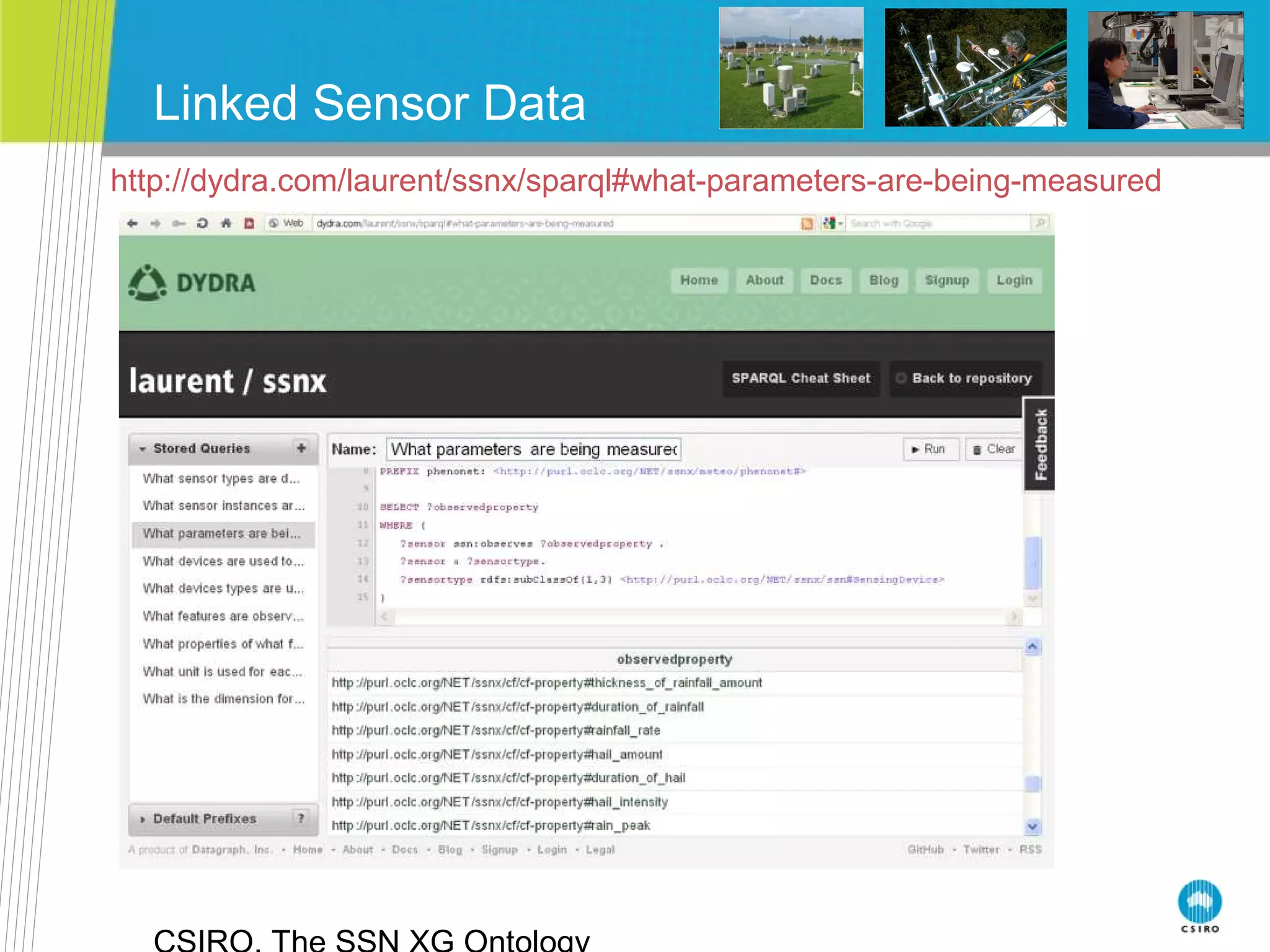
Task: Add a stored query with plus icon
Action: pyautogui.click(x=301, y=447)
